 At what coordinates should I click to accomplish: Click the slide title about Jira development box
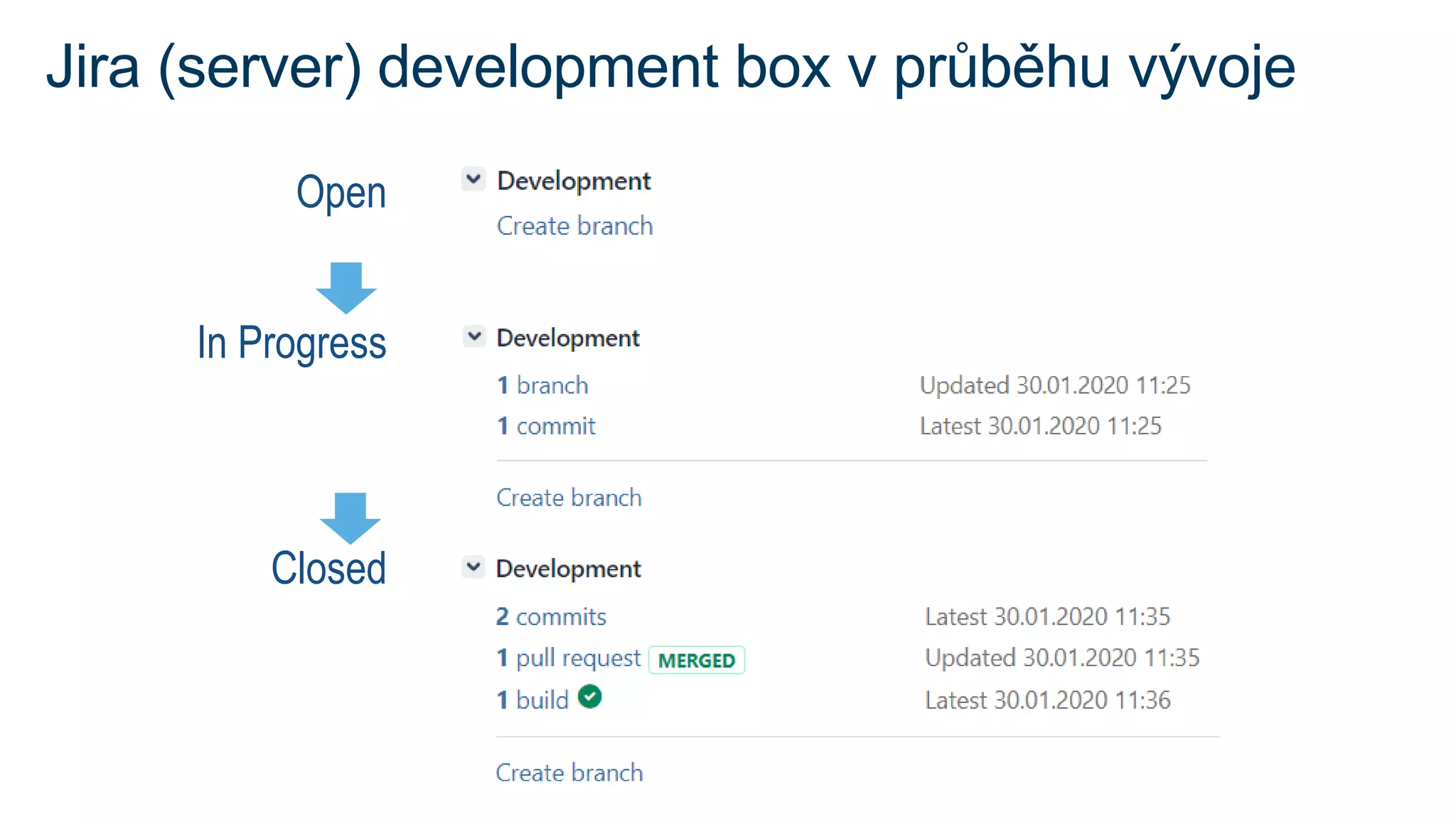[670, 68]
